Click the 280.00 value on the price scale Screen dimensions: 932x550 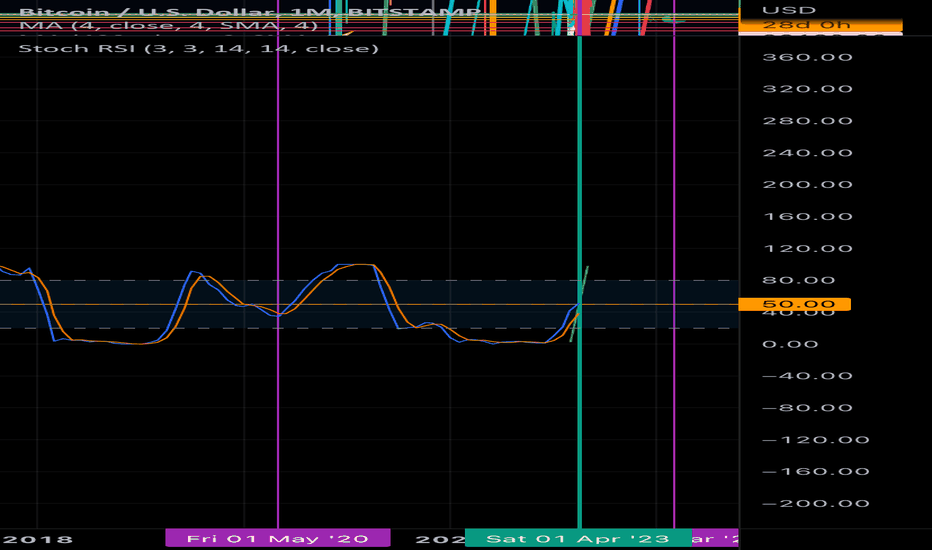[807, 121]
